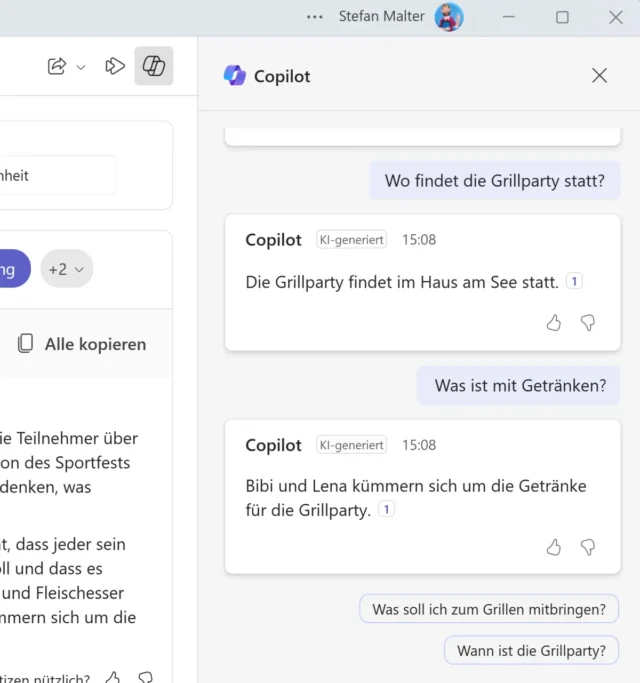Select suggestion 'Was soll ich zum Grillen mitbringen?'
Viewport: 640px width, 683px height.
(489, 609)
